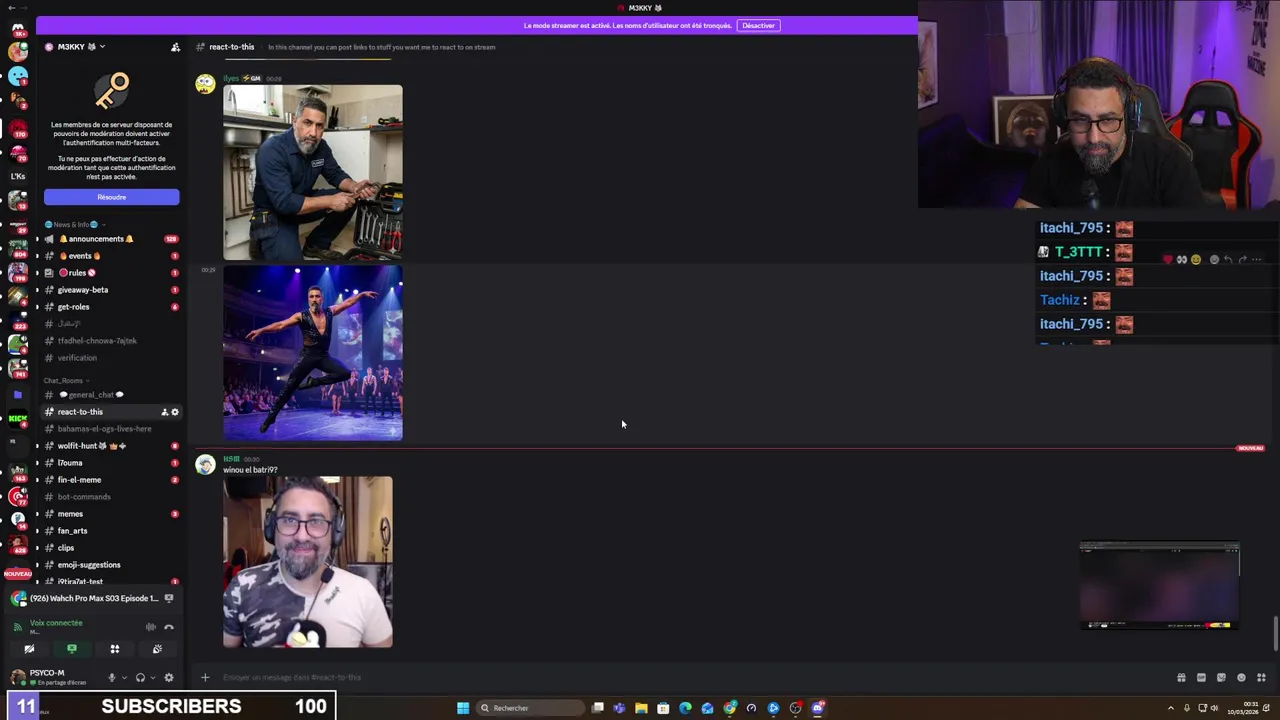Open the emoji picker icon
1280x720 pixels.
pos(1241,677)
